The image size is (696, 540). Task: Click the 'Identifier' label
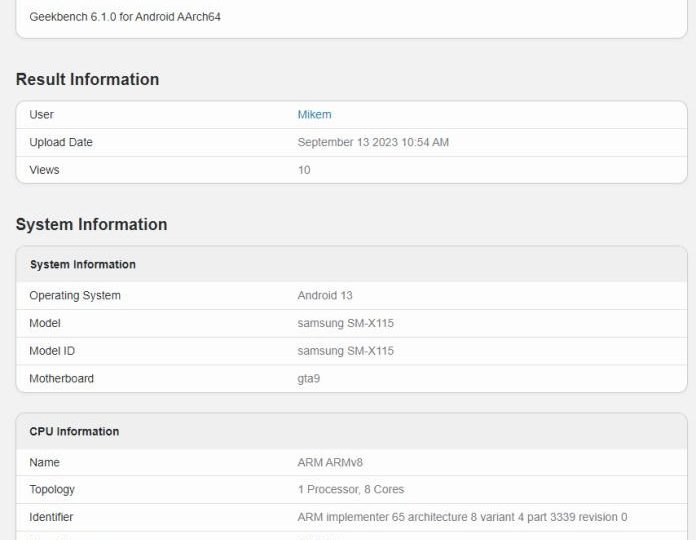(51, 517)
